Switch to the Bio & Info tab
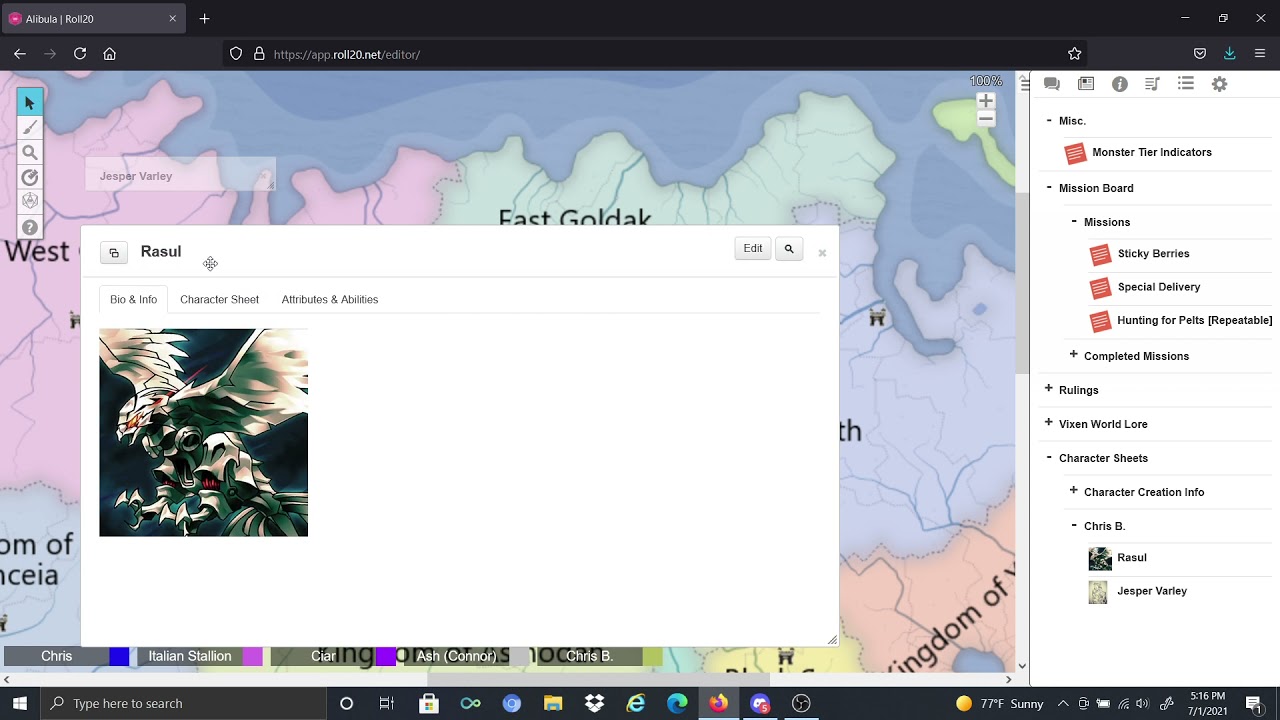1280x720 pixels. [134, 300]
